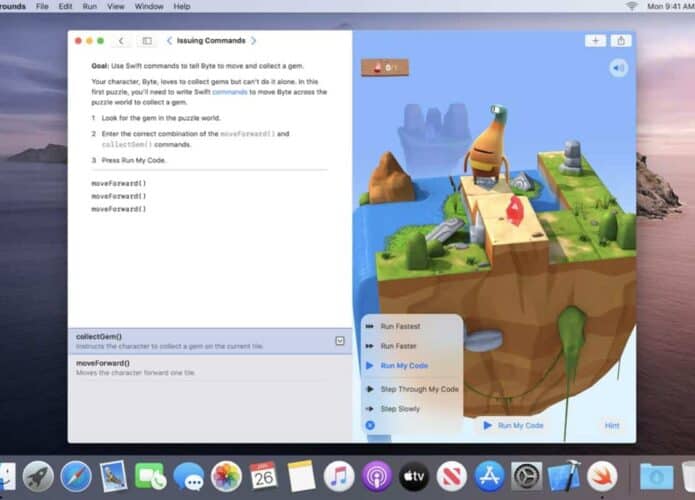Viewport: 695px width, 500px height.
Task: Open Photos from the dock
Action: pyautogui.click(x=226, y=477)
